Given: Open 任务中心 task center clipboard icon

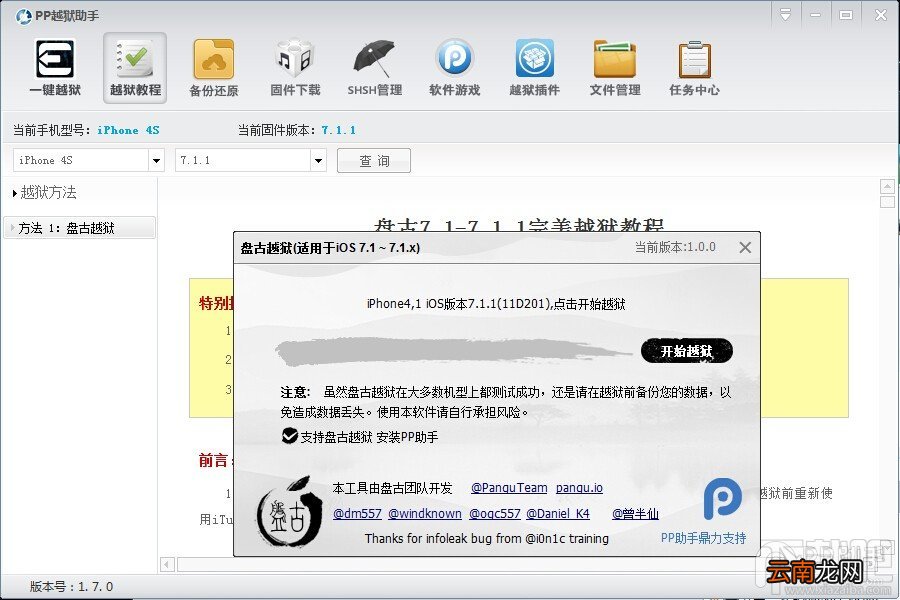Looking at the screenshot, I should 695,68.
